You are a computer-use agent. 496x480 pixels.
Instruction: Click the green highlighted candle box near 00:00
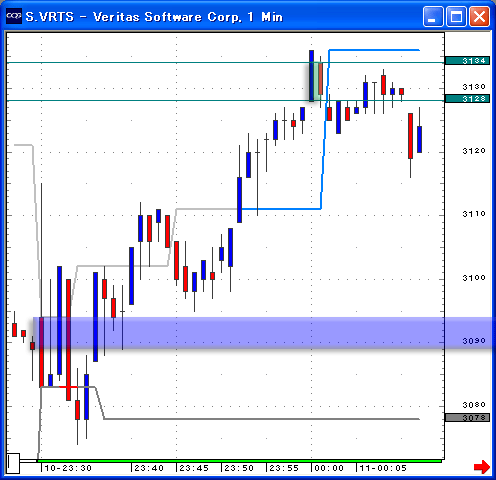pyautogui.click(x=315, y=82)
